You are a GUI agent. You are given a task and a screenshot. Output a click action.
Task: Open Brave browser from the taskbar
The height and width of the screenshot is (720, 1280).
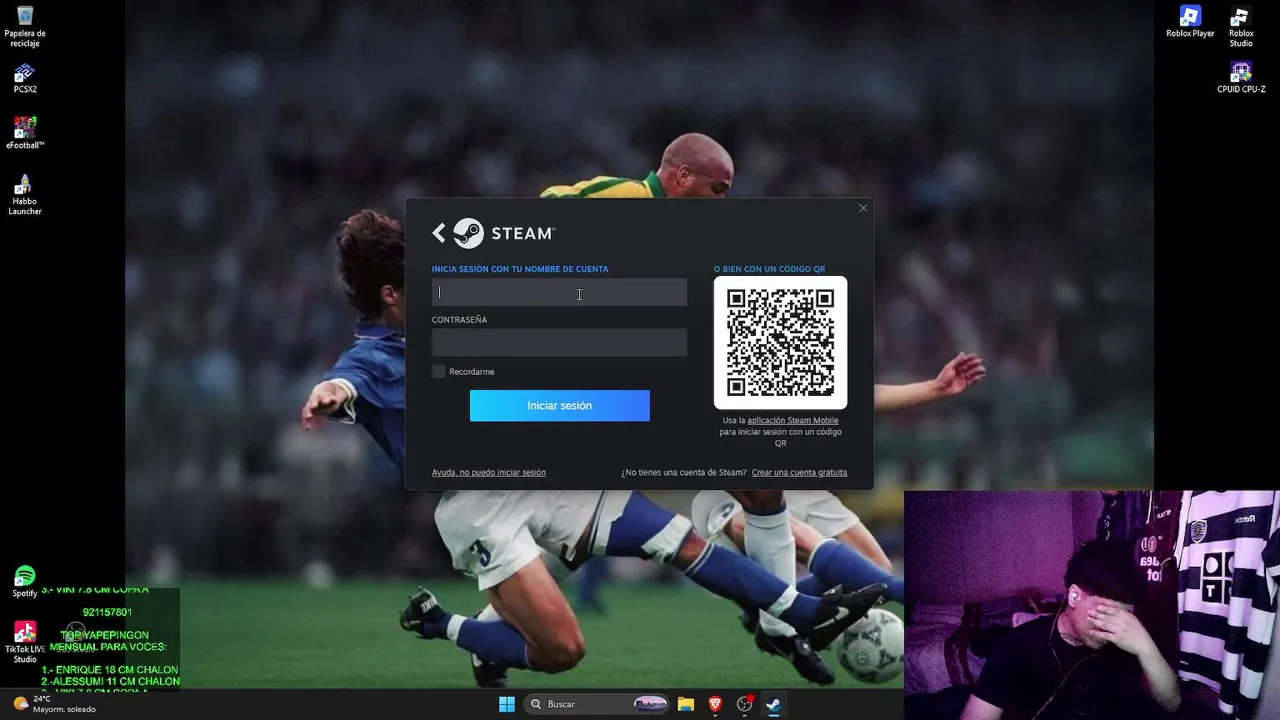click(715, 704)
